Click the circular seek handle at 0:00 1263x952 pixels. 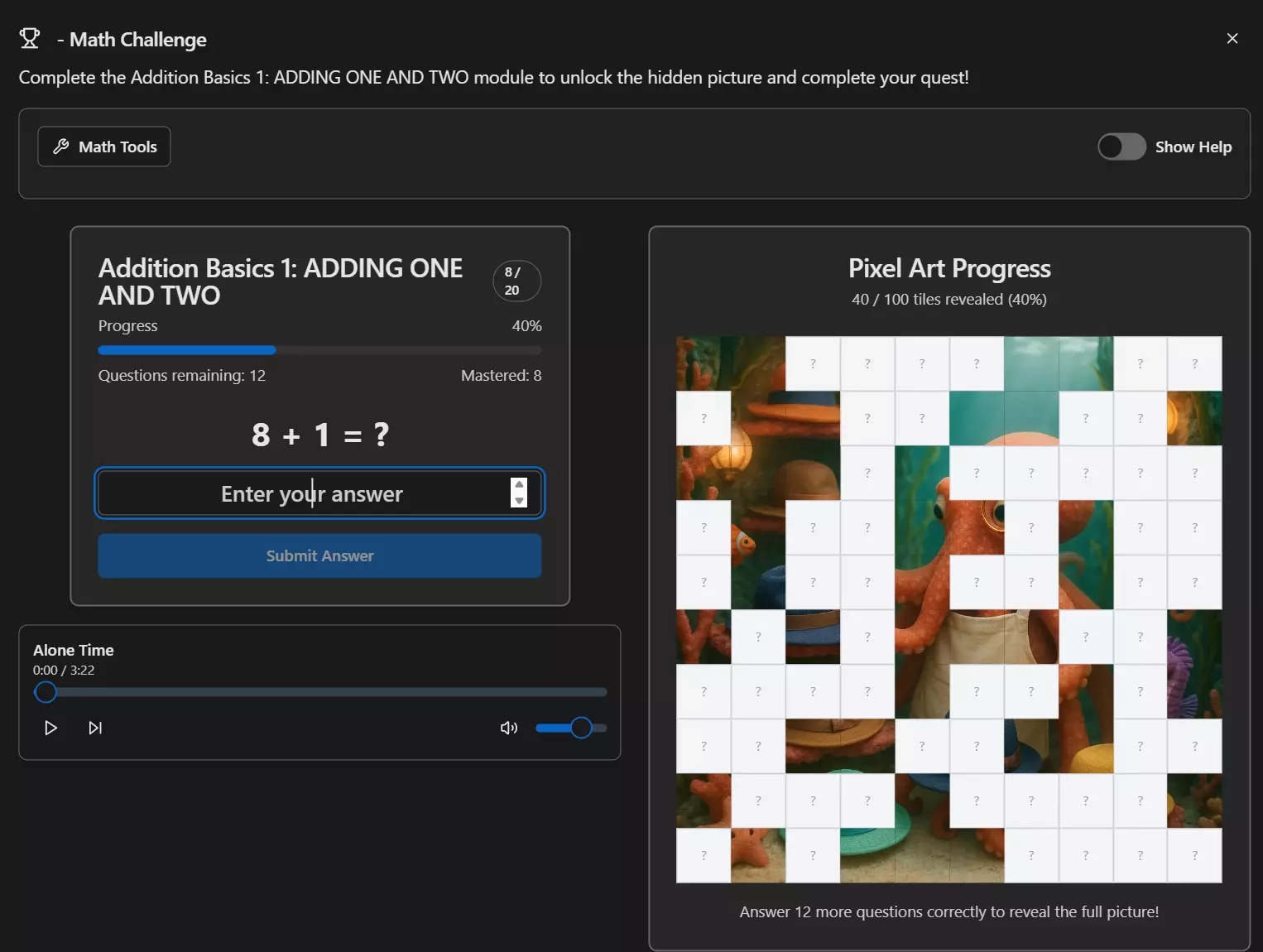coord(46,692)
